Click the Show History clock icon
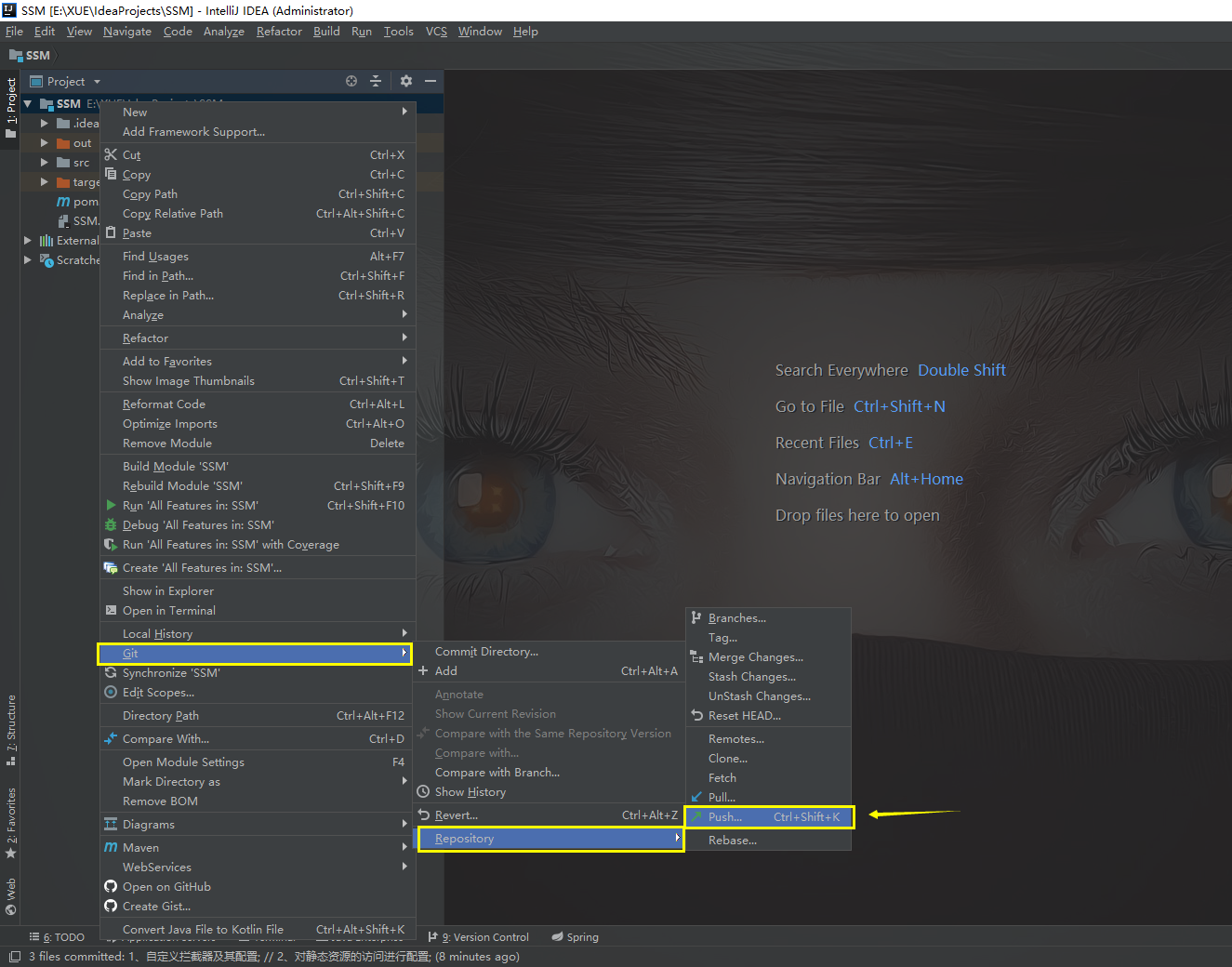1232x967 pixels. [423, 791]
